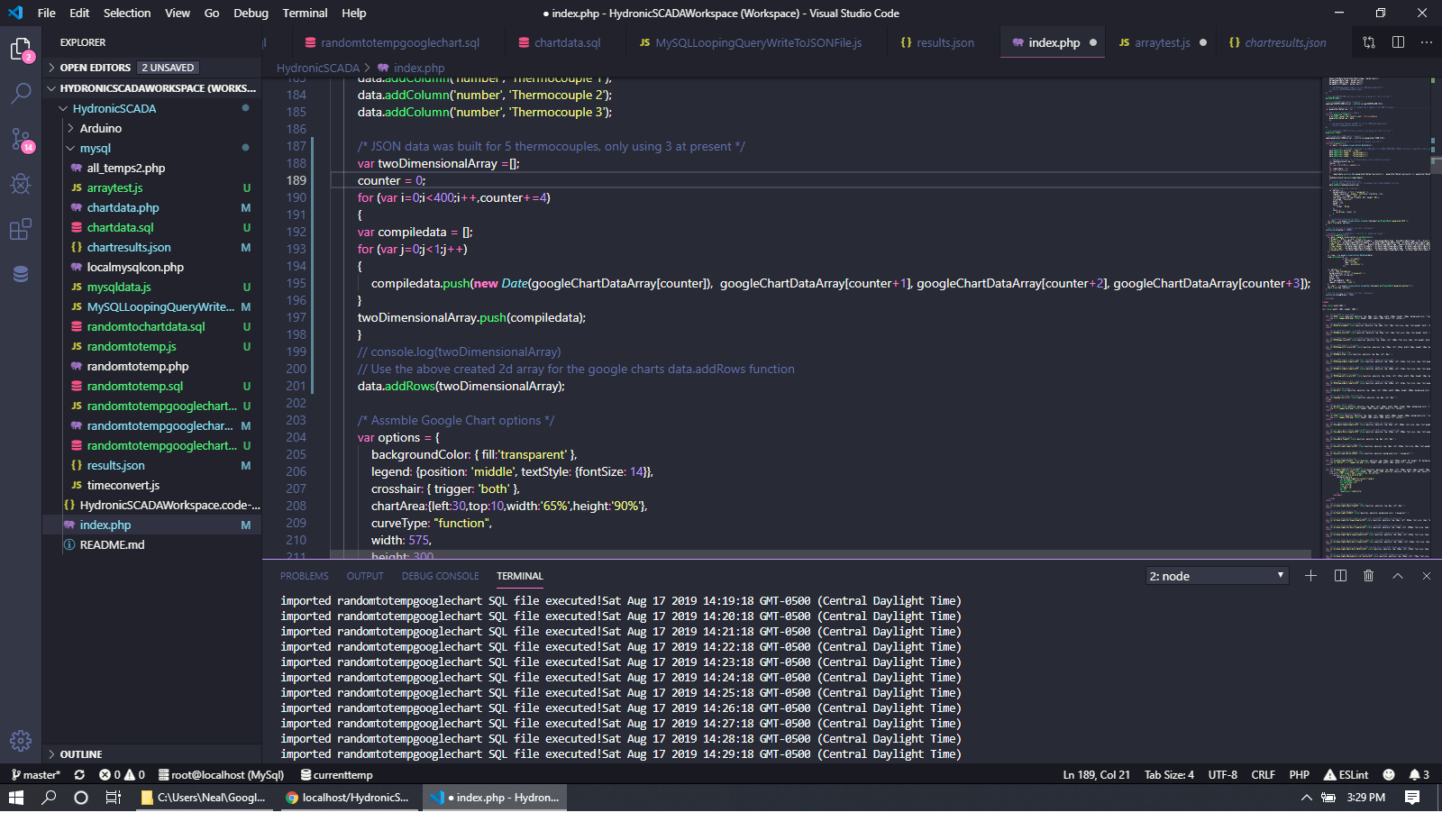Click currenttemp database status item
The height and width of the screenshot is (840, 1442).
point(337,775)
